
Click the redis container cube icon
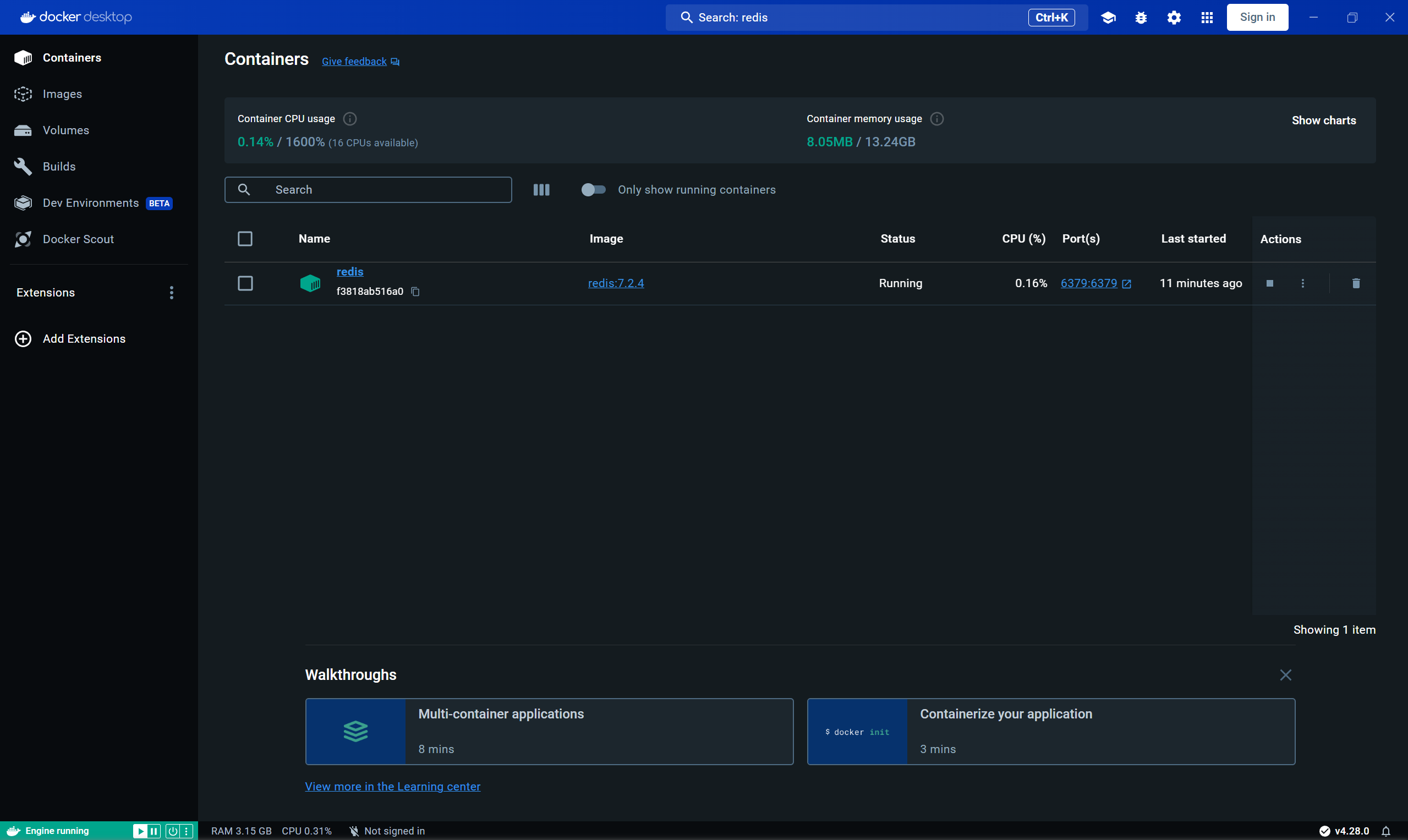coord(310,283)
